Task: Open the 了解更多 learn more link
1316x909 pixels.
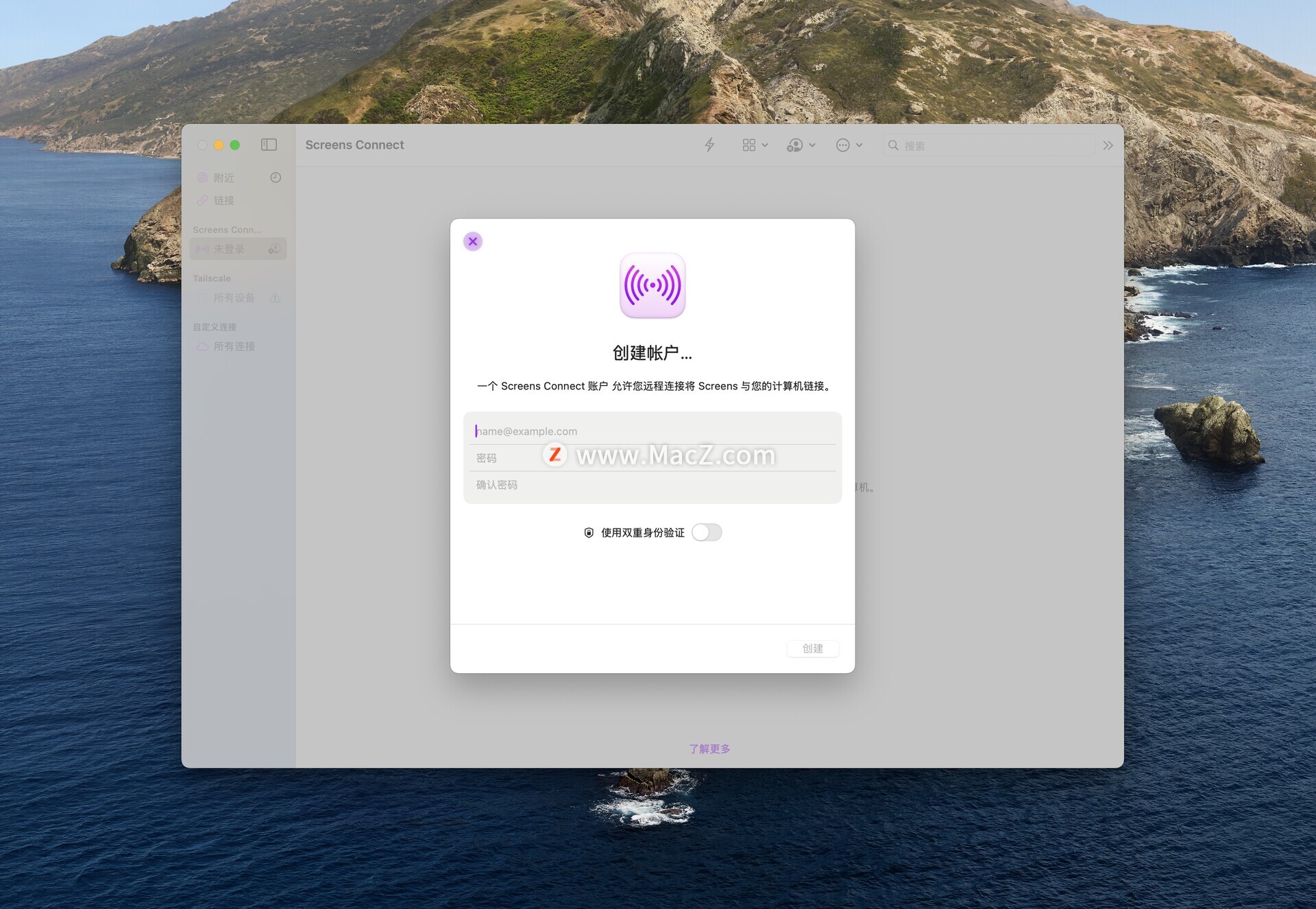Action: 709,749
